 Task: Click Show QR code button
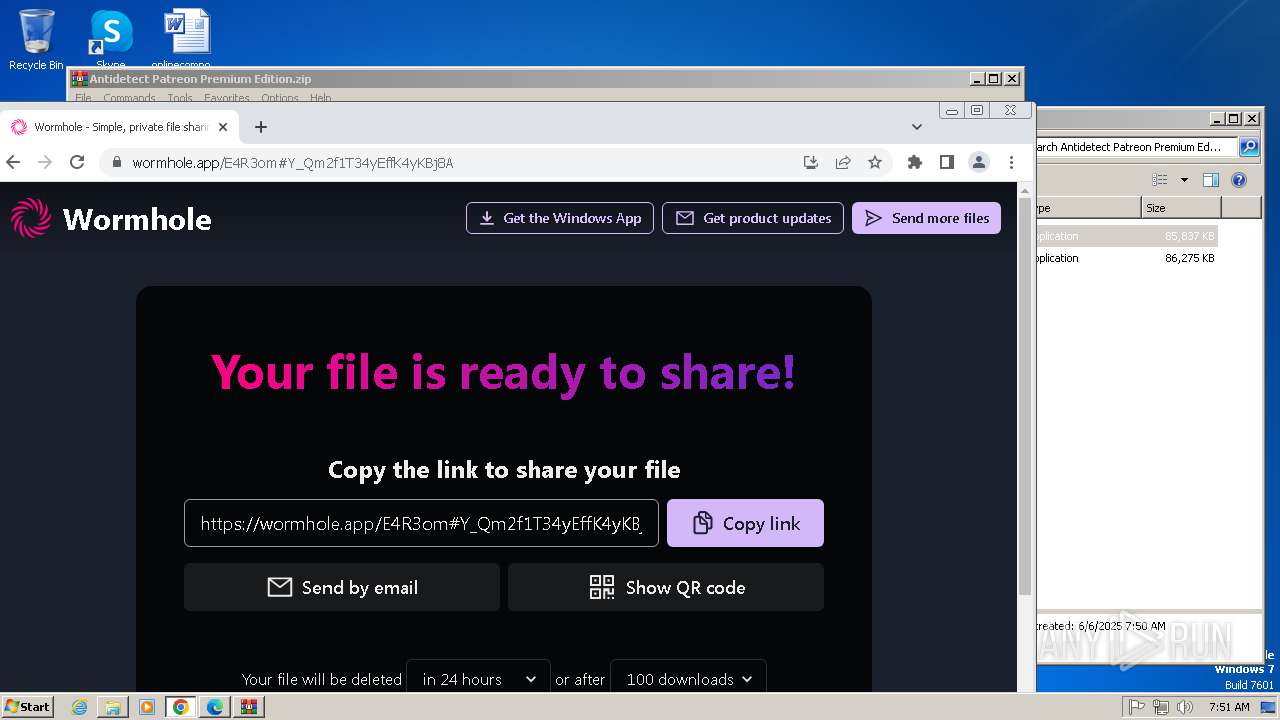[x=666, y=587]
